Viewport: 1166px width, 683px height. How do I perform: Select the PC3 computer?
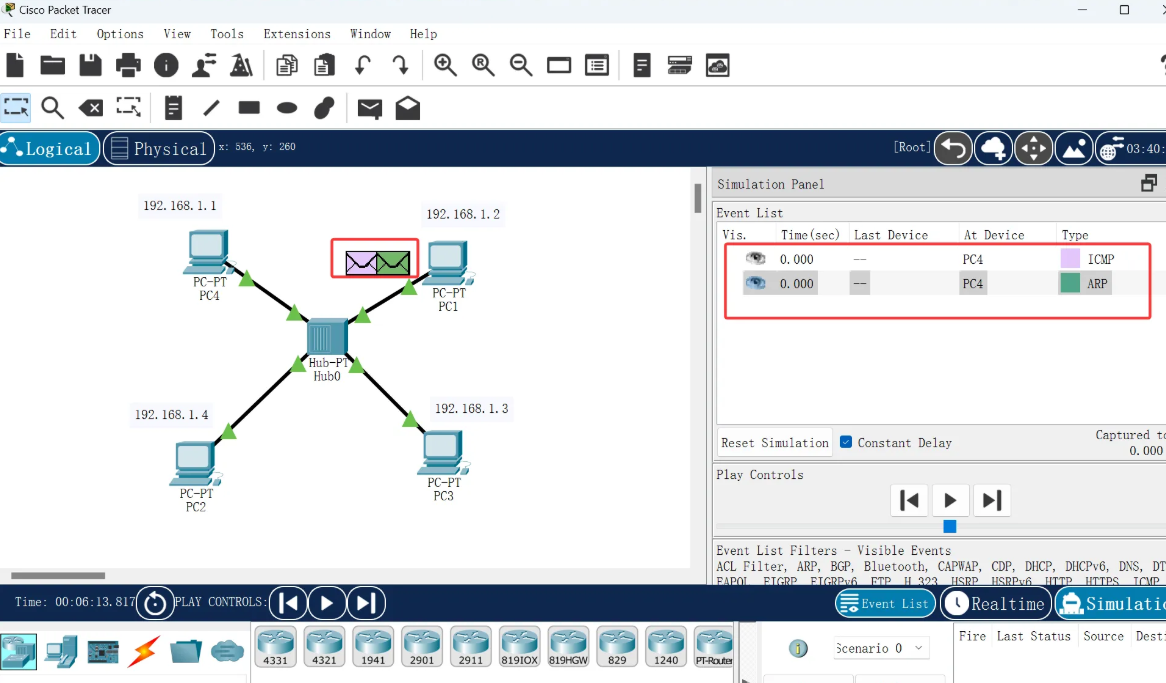point(444,453)
